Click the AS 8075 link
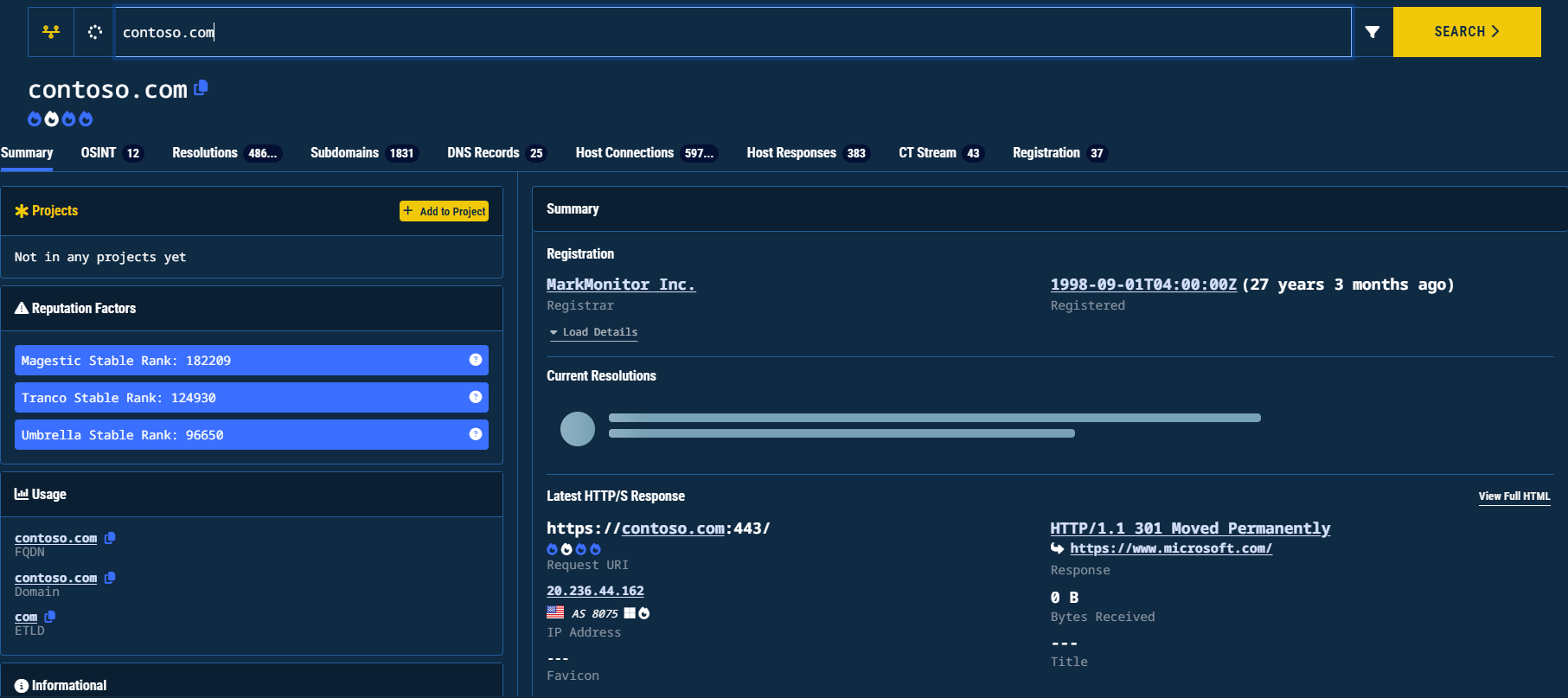 tap(595, 613)
